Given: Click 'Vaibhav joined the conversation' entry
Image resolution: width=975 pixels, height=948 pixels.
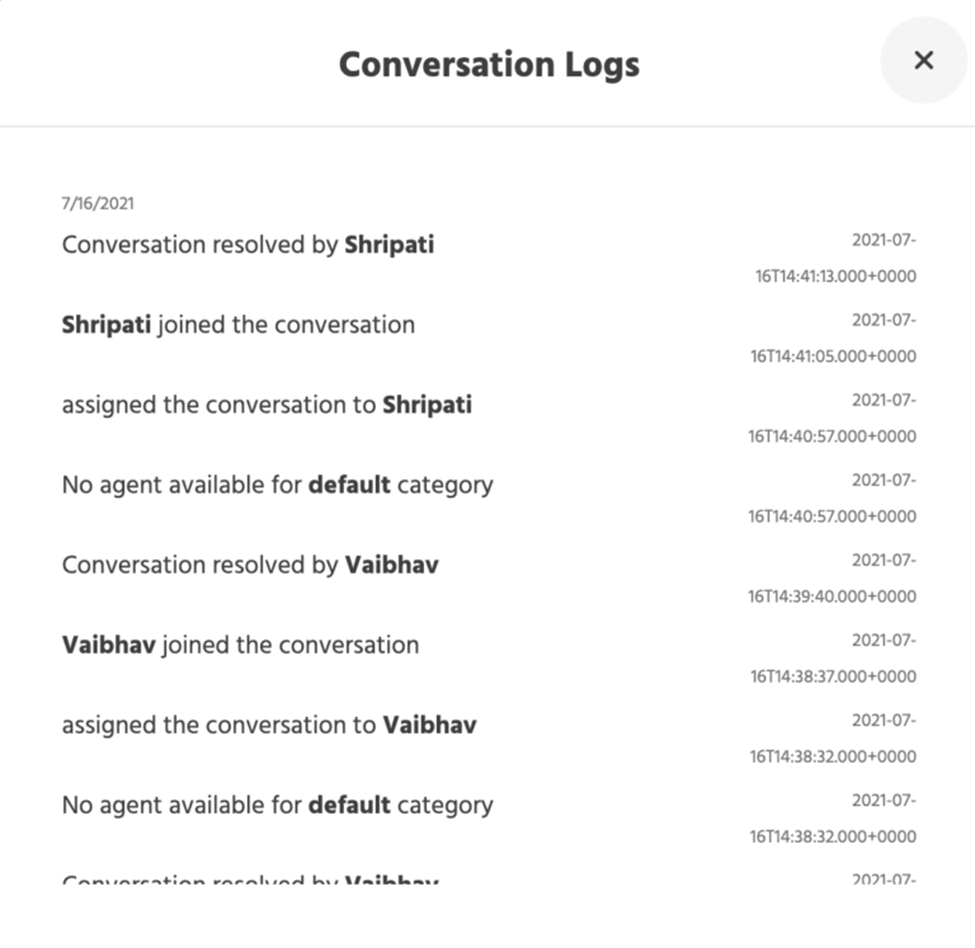Looking at the screenshot, I should click(240, 645).
